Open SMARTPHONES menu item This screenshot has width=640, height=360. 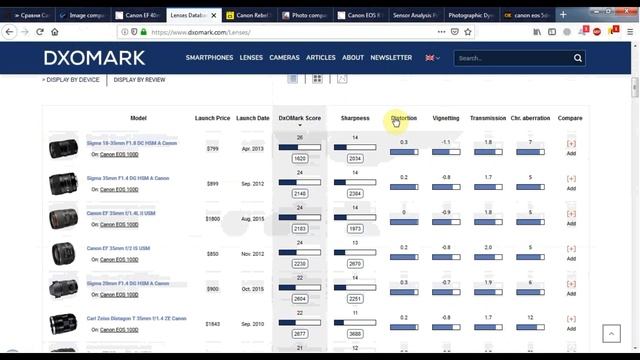coord(209,58)
